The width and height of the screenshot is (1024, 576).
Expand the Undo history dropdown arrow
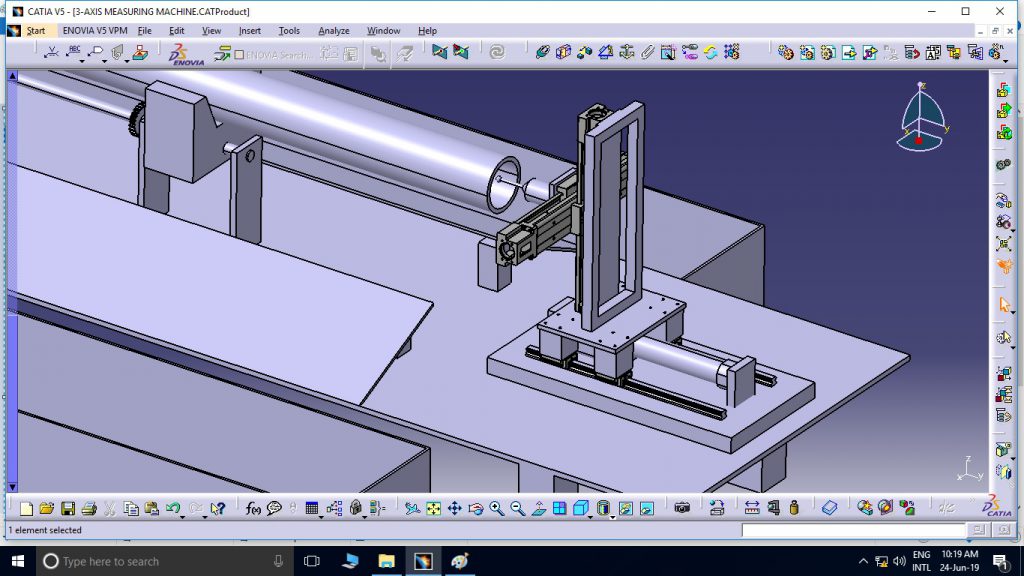(182, 516)
